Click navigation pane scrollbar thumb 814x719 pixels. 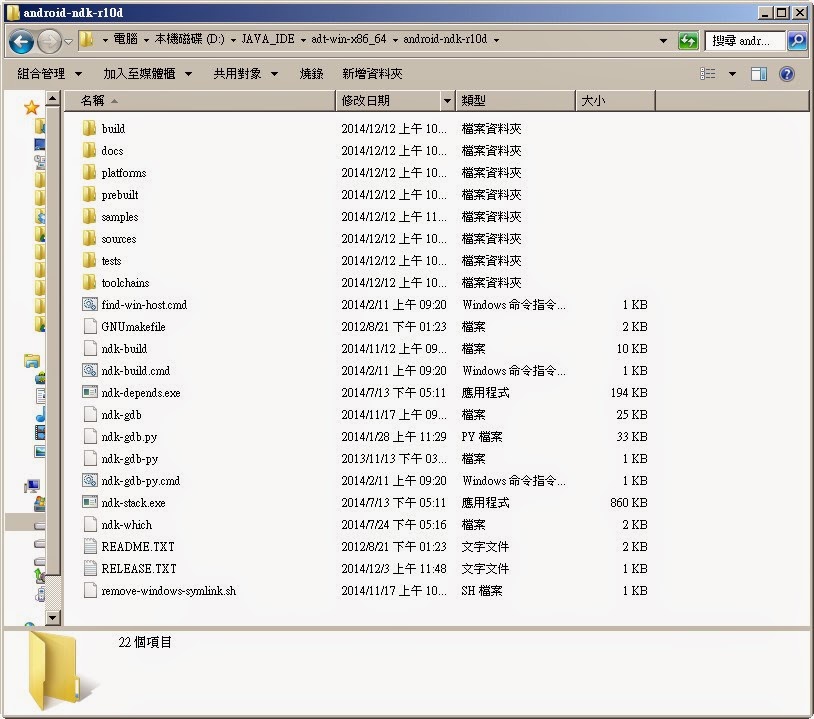click(53, 341)
